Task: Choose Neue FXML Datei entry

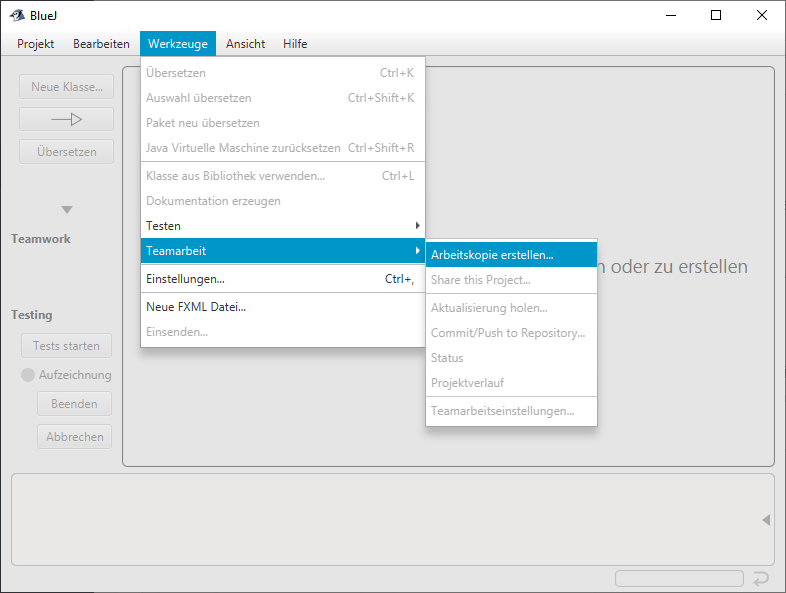Action: pyautogui.click(x=283, y=307)
